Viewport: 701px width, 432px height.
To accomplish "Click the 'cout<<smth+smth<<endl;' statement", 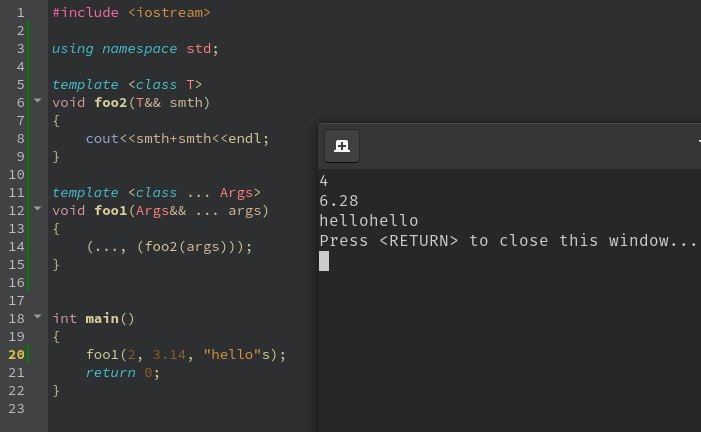I will (x=177, y=139).
